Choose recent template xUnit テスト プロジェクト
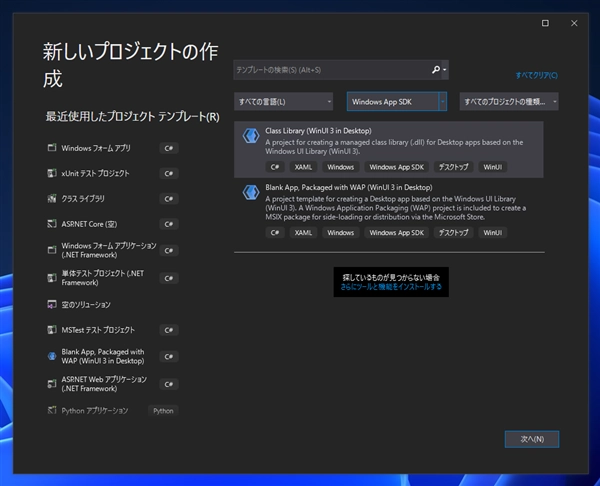600x486 pixels. 112,173
